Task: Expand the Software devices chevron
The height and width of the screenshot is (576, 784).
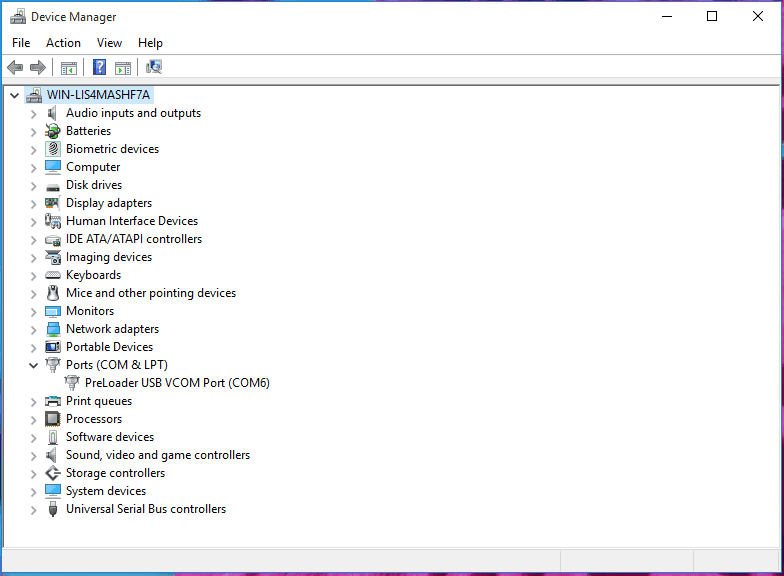Action: pyautogui.click(x=33, y=438)
